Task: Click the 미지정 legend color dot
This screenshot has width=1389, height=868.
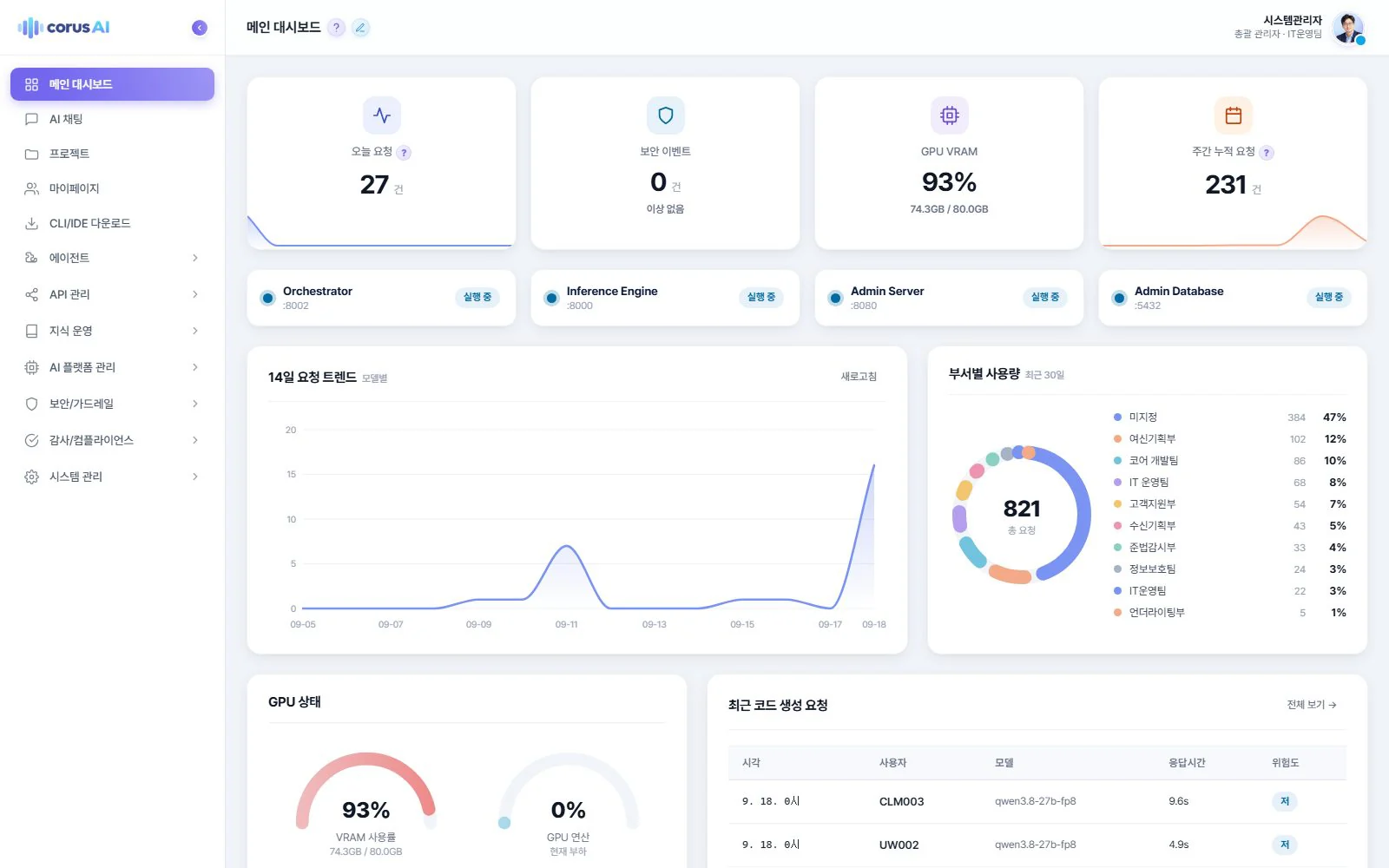Action: point(1117,418)
